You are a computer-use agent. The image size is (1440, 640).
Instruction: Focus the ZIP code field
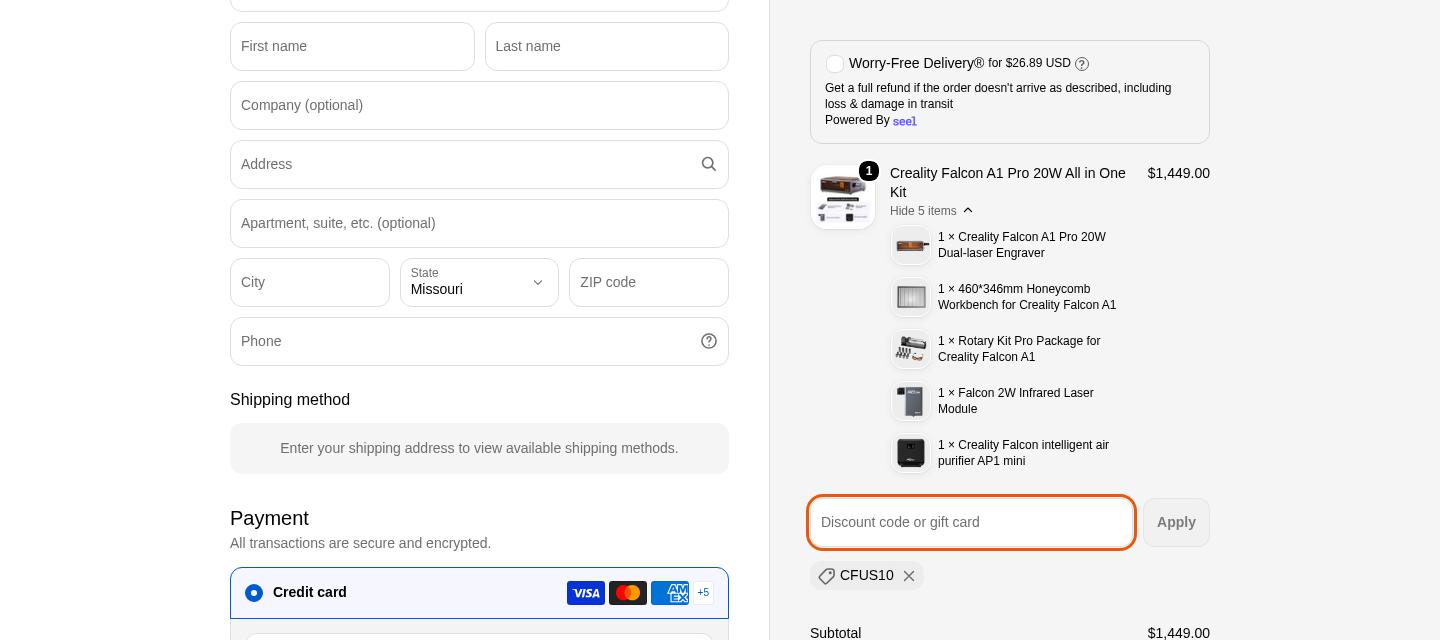649,282
